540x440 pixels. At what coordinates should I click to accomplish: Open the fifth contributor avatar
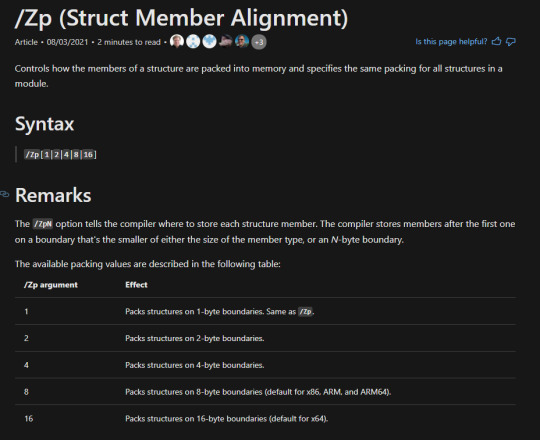(242, 42)
